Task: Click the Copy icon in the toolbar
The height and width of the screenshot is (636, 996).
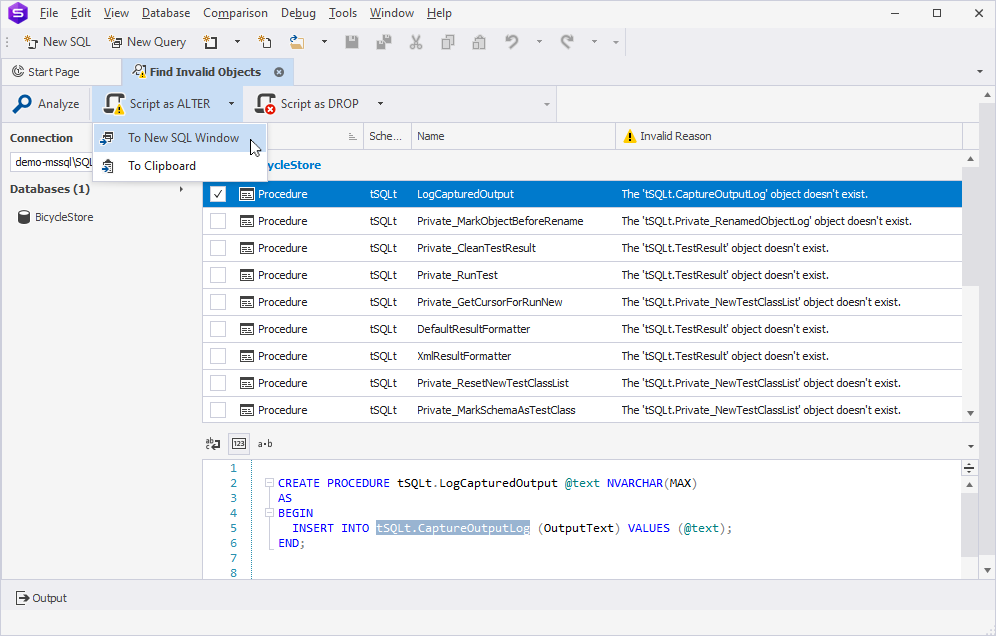Action: click(x=448, y=42)
